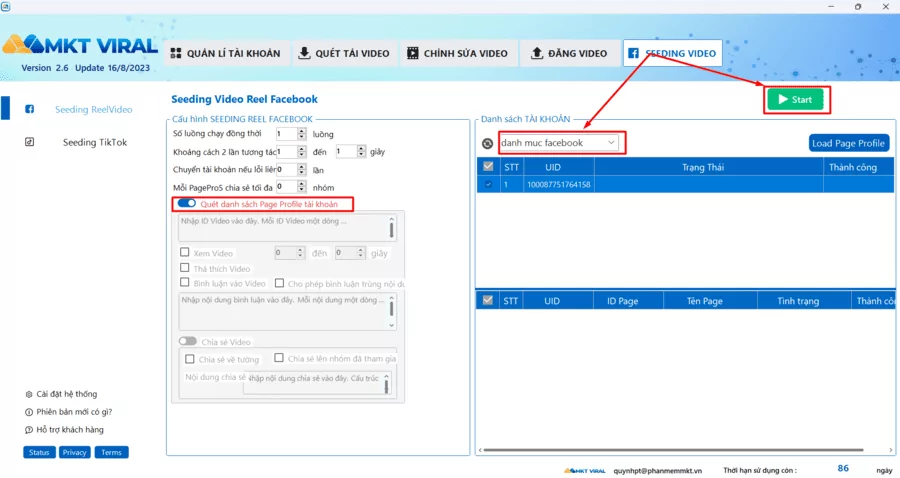This screenshot has width=900, height=478.
Task: Click the MKT Viral logo
Action: 80,45
